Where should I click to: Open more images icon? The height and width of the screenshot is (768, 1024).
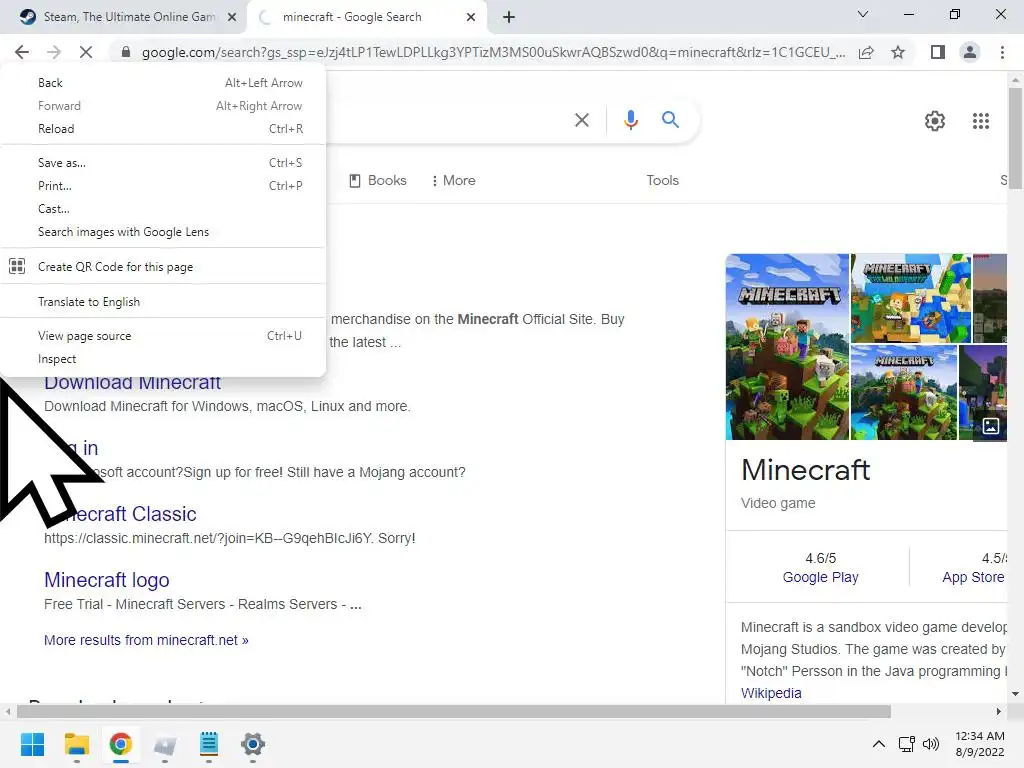[x=991, y=426]
